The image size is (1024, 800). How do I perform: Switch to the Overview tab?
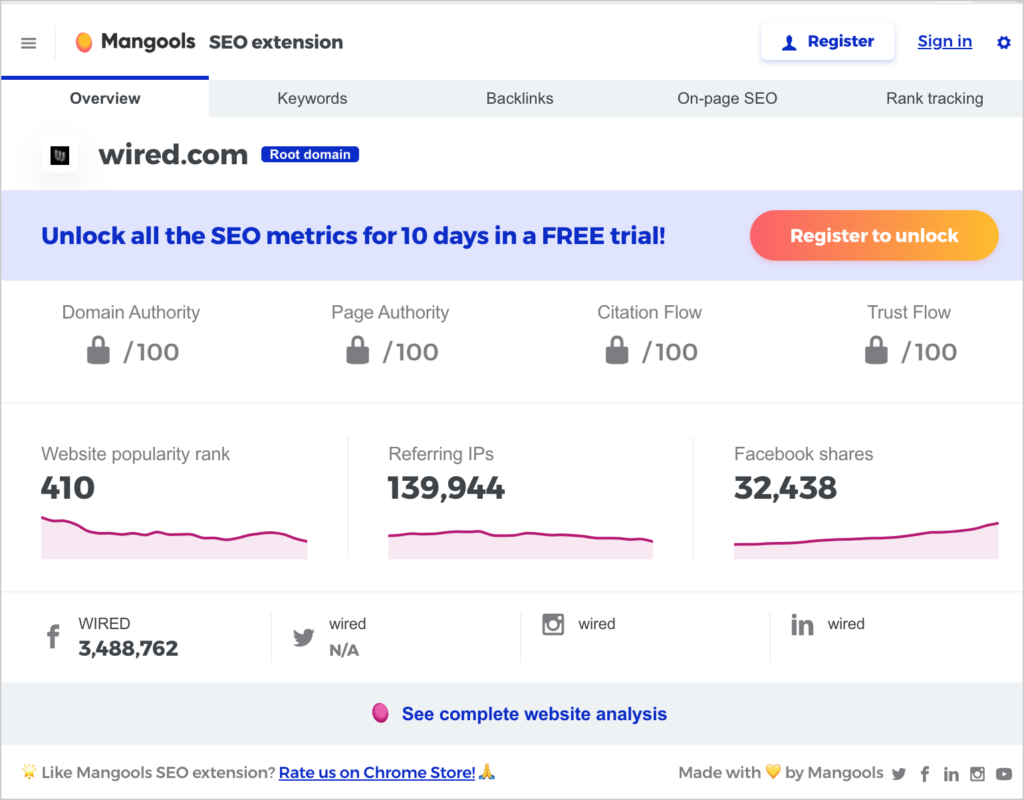click(x=105, y=98)
